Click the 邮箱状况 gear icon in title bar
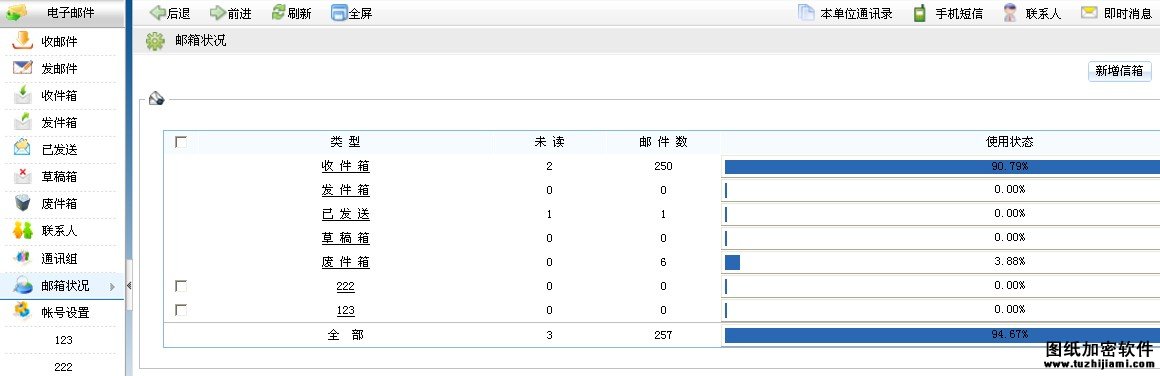This screenshot has width=1160, height=376. (x=155, y=41)
